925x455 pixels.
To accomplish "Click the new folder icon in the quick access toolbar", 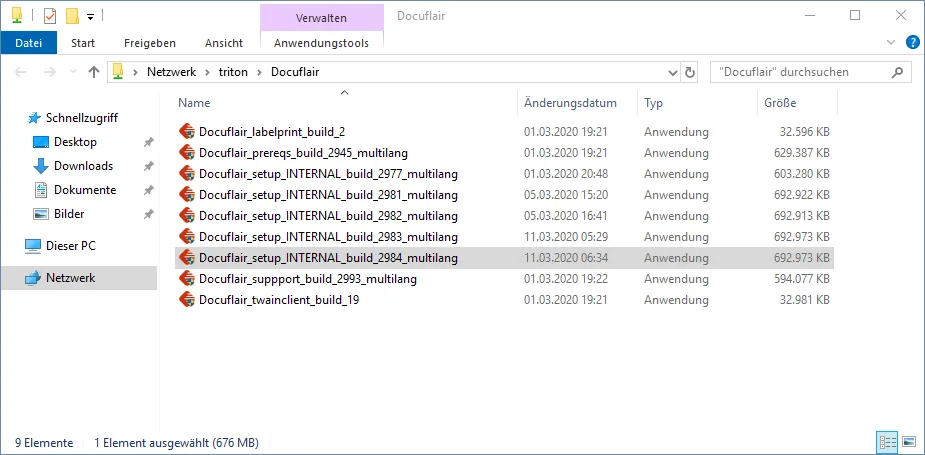I will [x=72, y=16].
